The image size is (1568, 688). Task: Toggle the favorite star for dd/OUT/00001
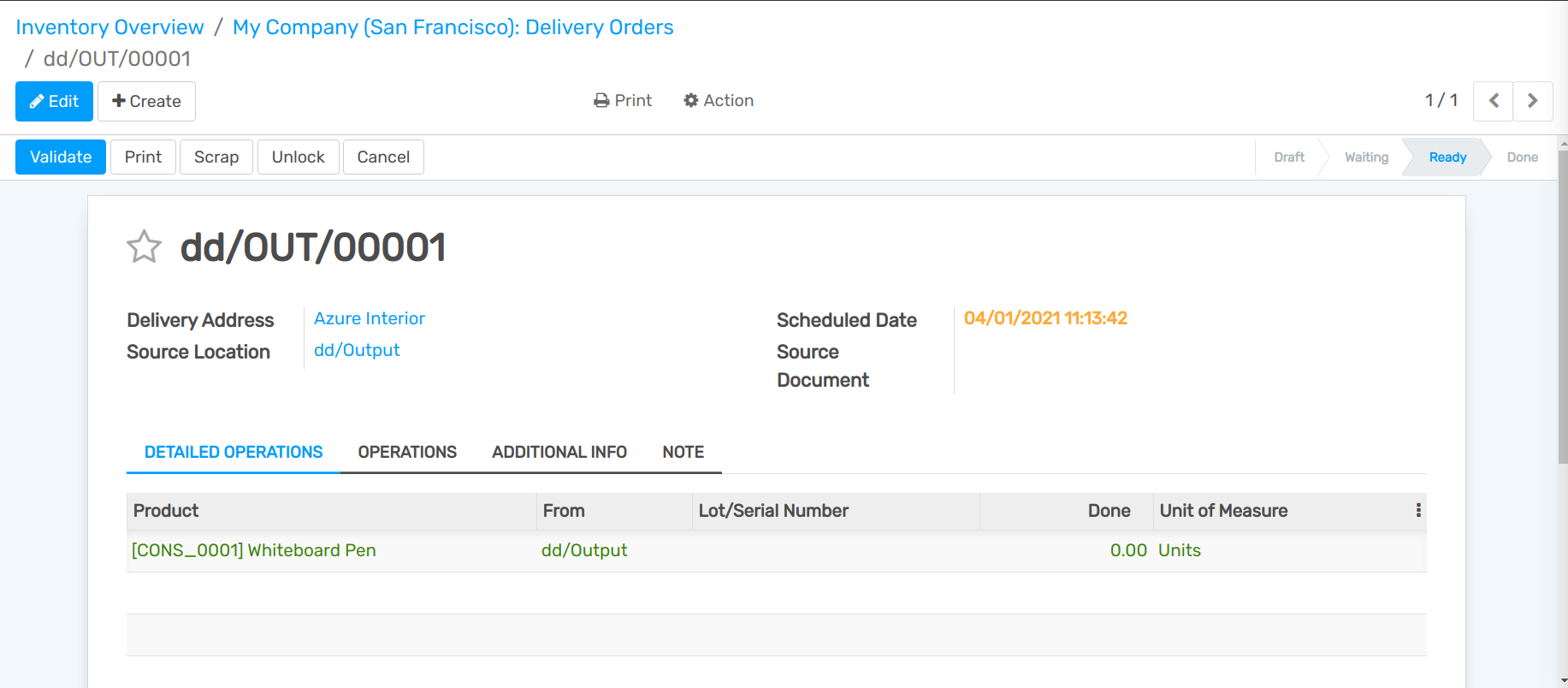click(x=144, y=247)
